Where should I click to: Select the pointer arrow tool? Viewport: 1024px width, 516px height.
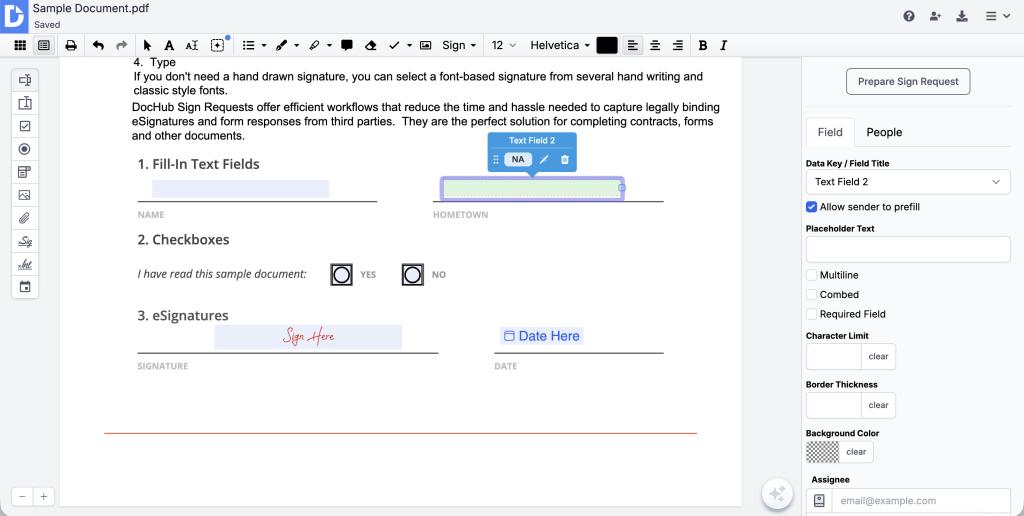tap(147, 45)
